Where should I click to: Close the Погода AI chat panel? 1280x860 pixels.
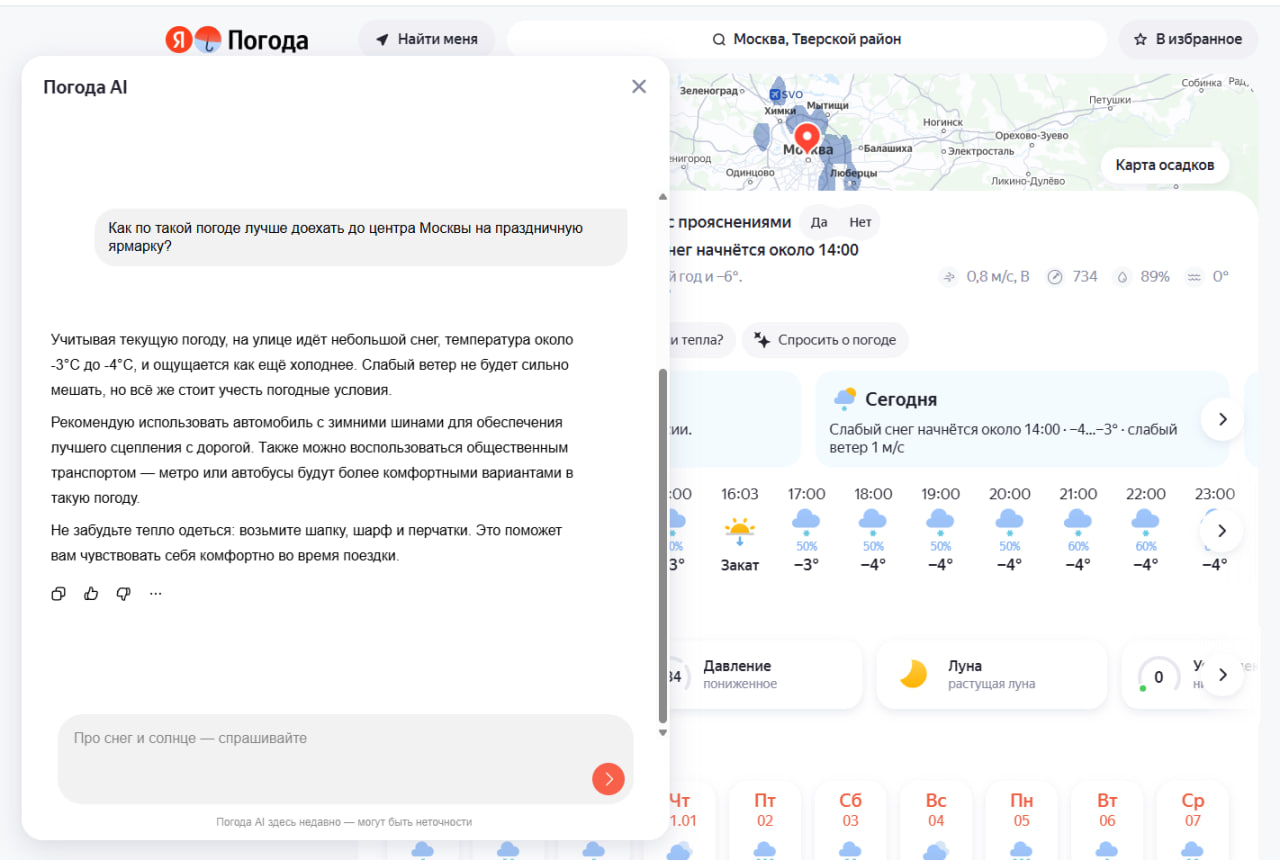coord(639,87)
